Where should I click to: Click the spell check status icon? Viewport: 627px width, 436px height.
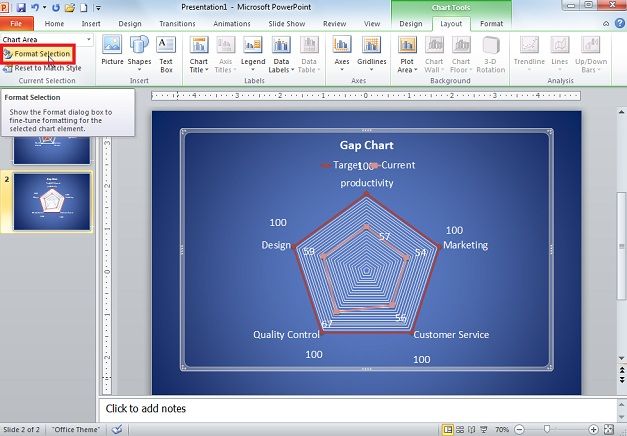(117, 430)
